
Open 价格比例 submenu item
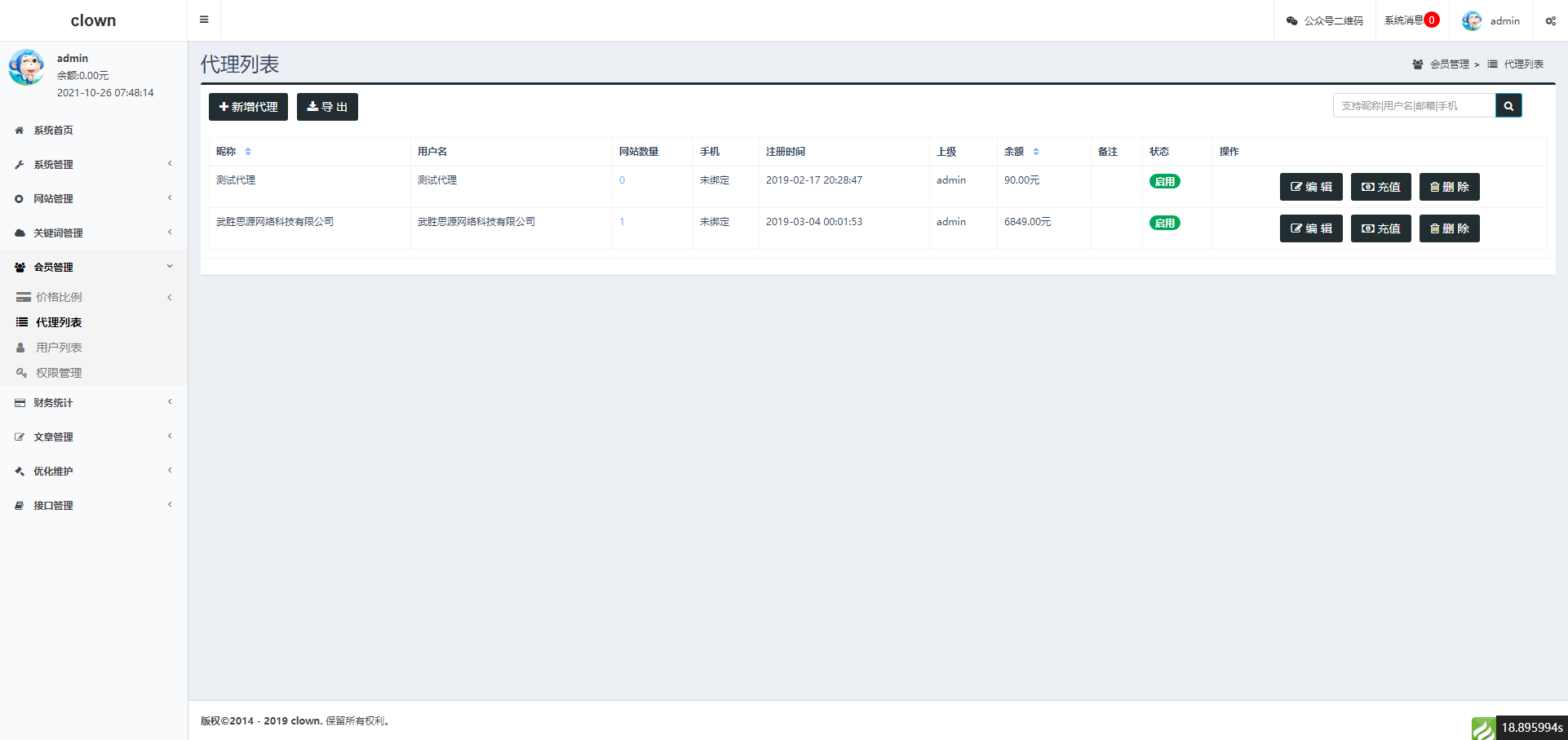click(94, 297)
